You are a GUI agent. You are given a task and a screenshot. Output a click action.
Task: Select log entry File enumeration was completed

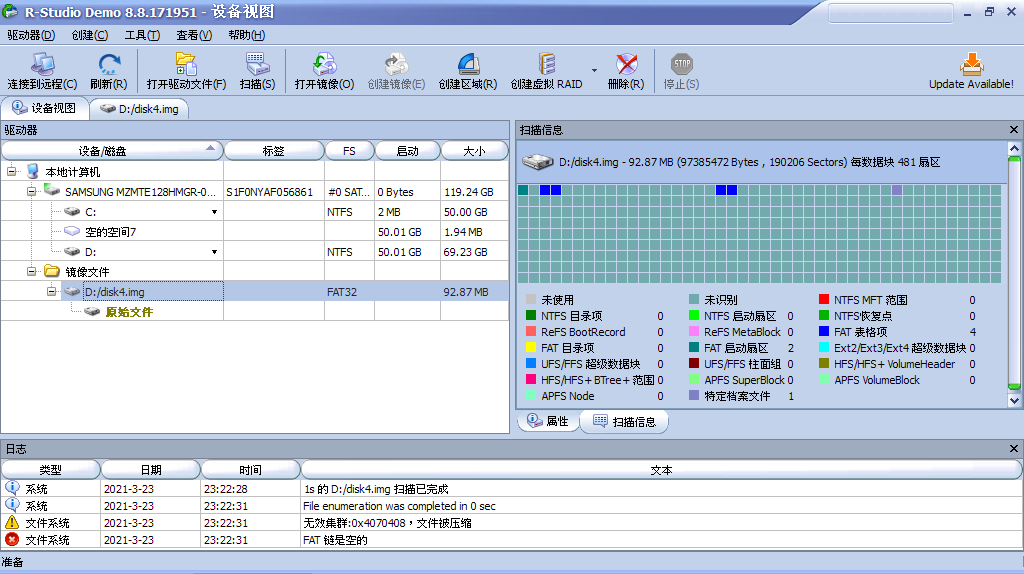tap(511, 505)
